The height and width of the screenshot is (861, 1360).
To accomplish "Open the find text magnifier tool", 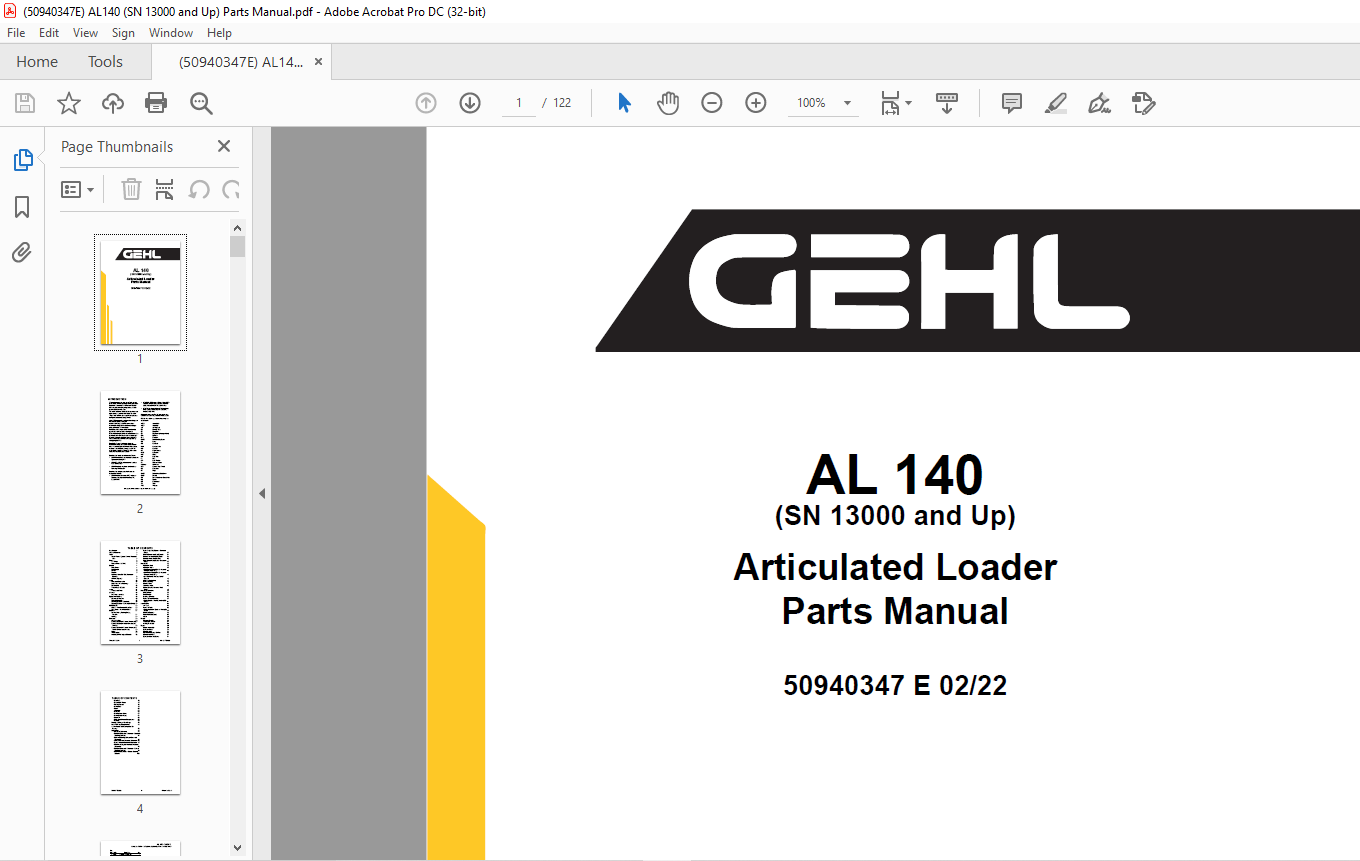I will (201, 103).
